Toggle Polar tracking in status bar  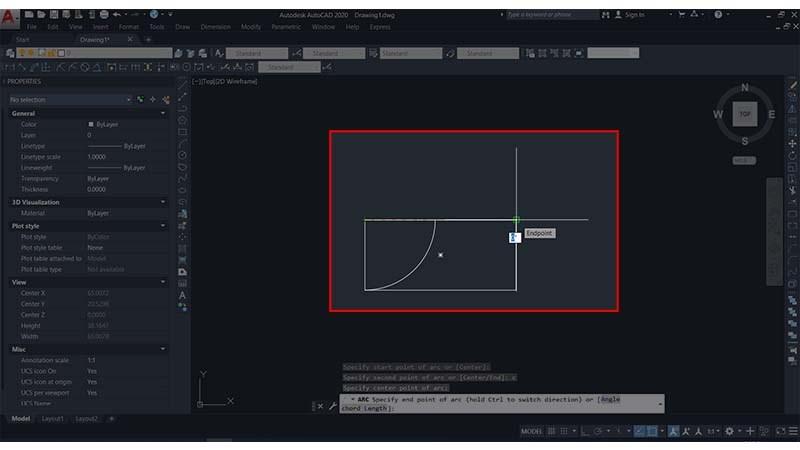598,431
